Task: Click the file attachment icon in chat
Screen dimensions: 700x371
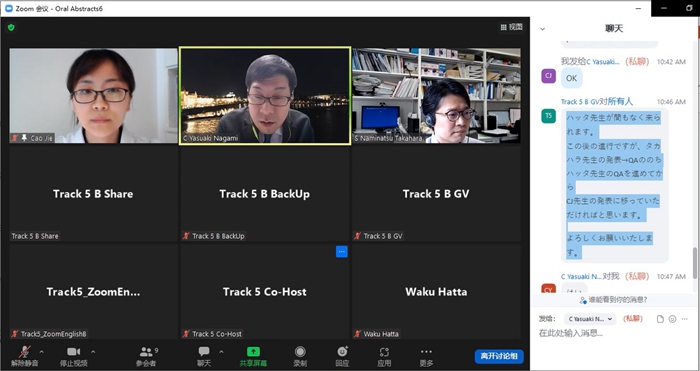Action: 660,319
